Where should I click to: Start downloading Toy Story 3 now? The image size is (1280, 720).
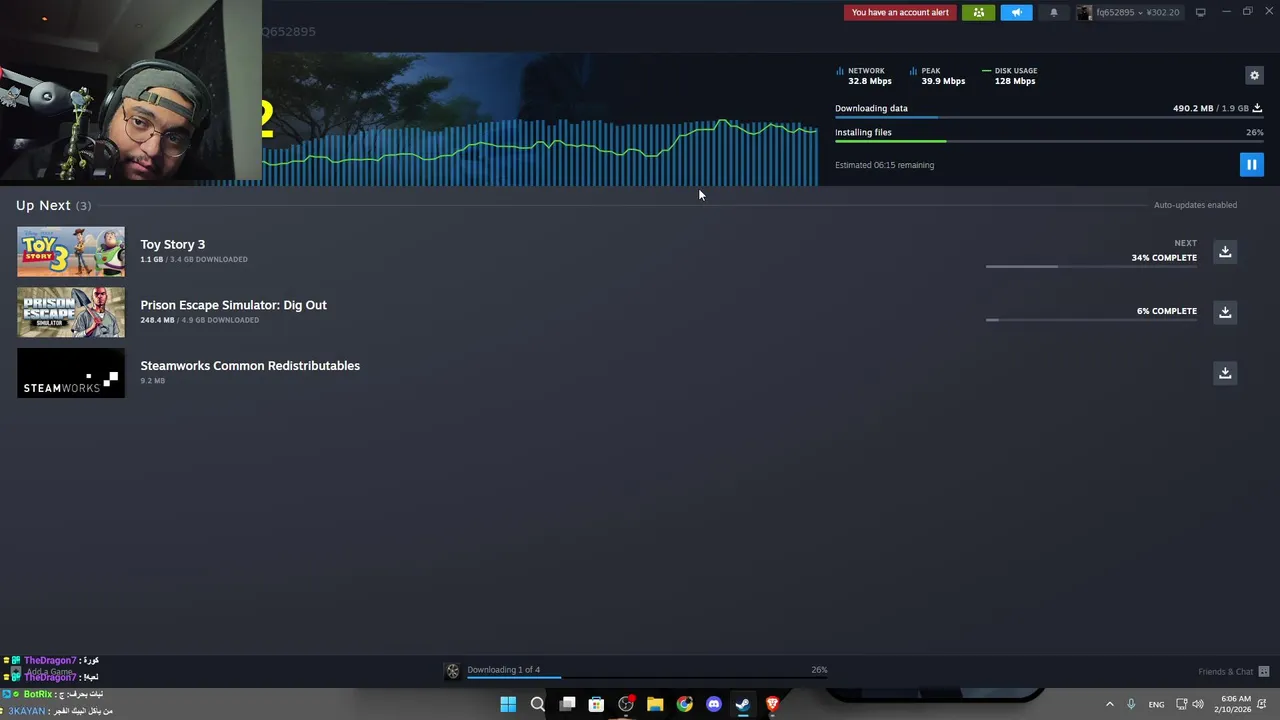(1225, 252)
